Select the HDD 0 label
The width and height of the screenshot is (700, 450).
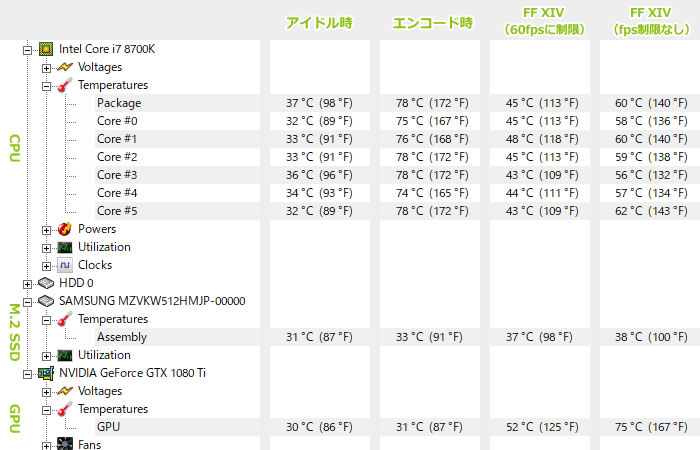click(x=76, y=283)
